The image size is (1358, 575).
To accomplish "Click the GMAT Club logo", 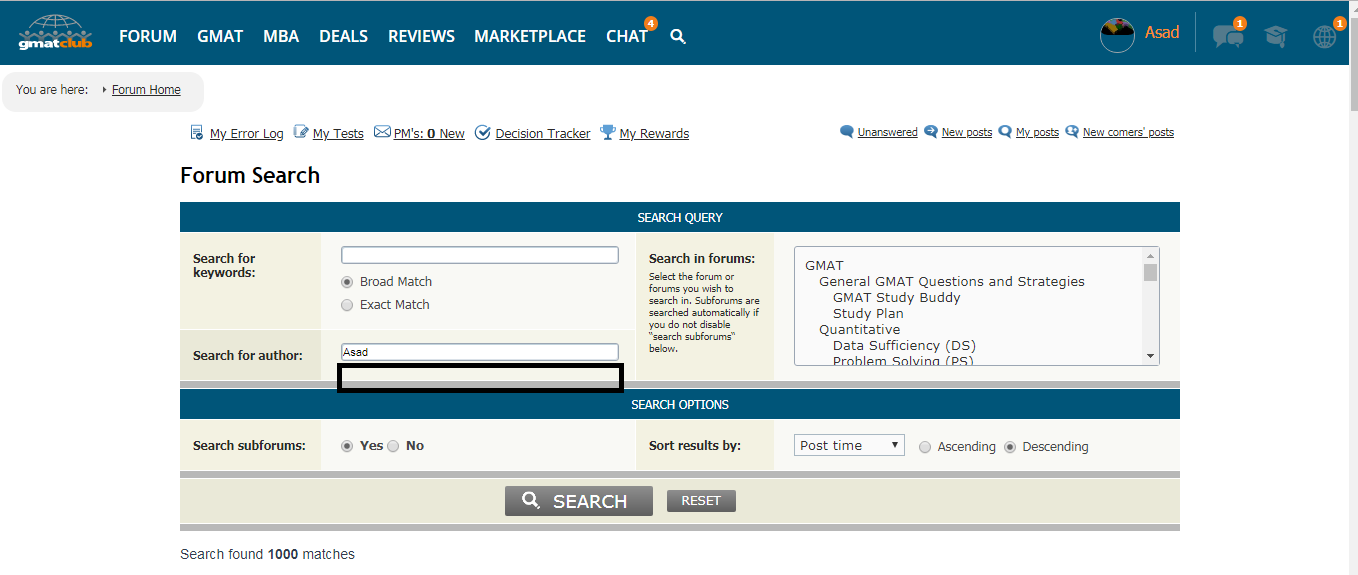I will click(54, 34).
